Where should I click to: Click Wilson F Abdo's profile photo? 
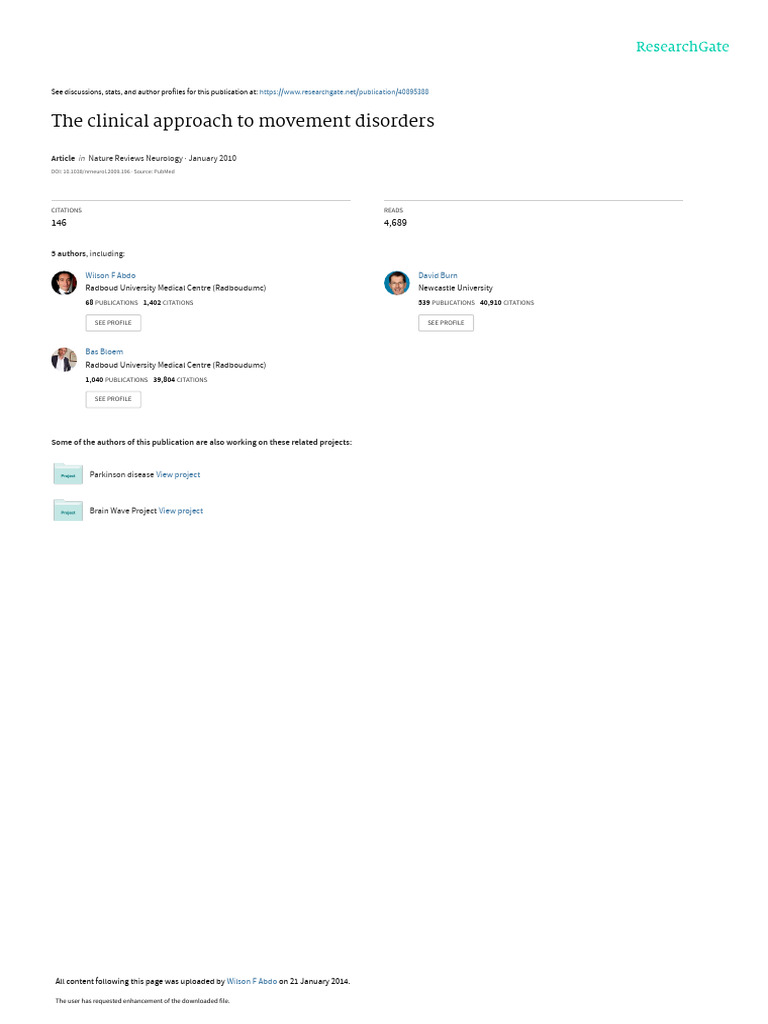click(x=64, y=283)
